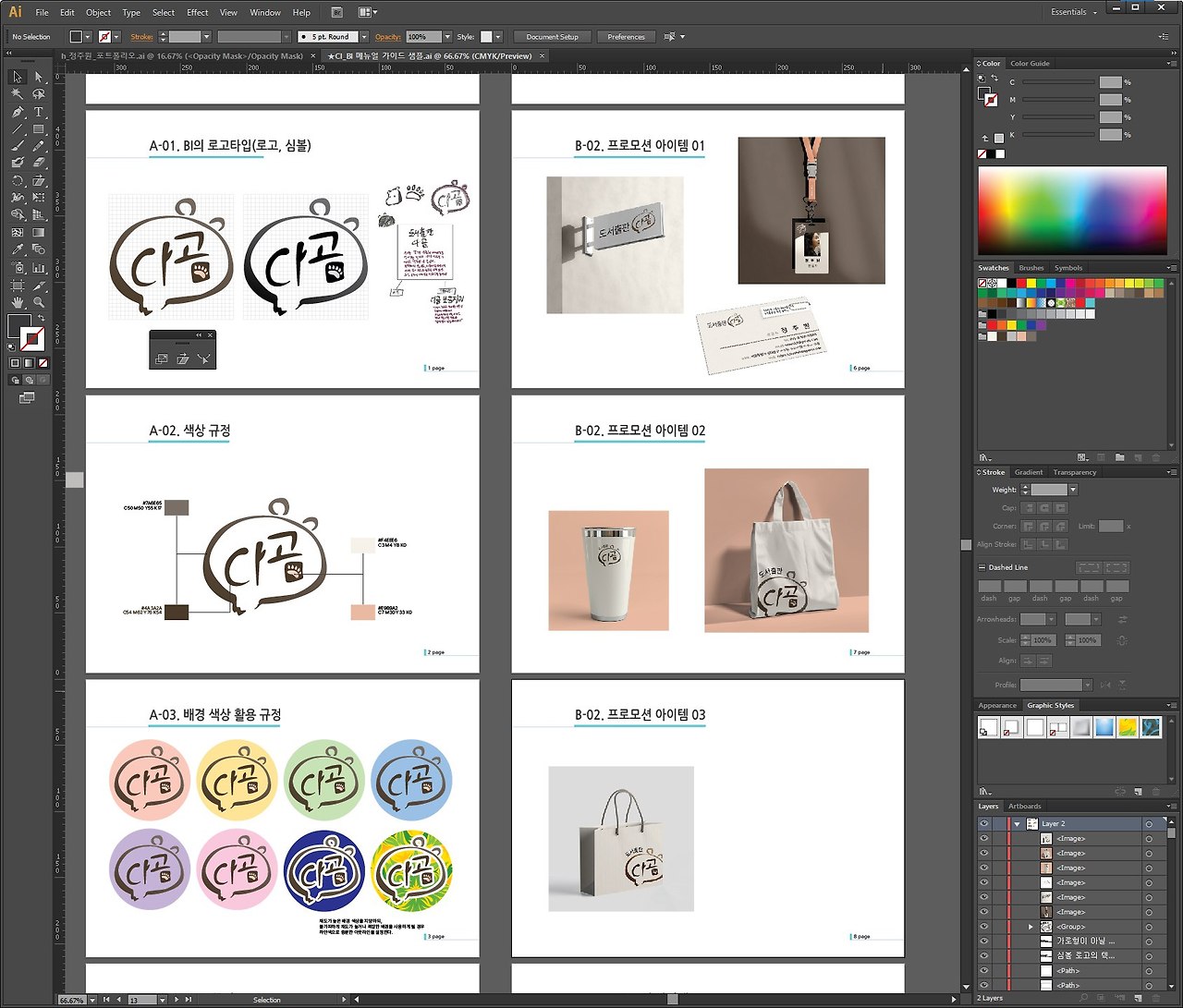The width and height of the screenshot is (1183, 1008).
Task: Open the Effect menu
Action: click(x=198, y=12)
